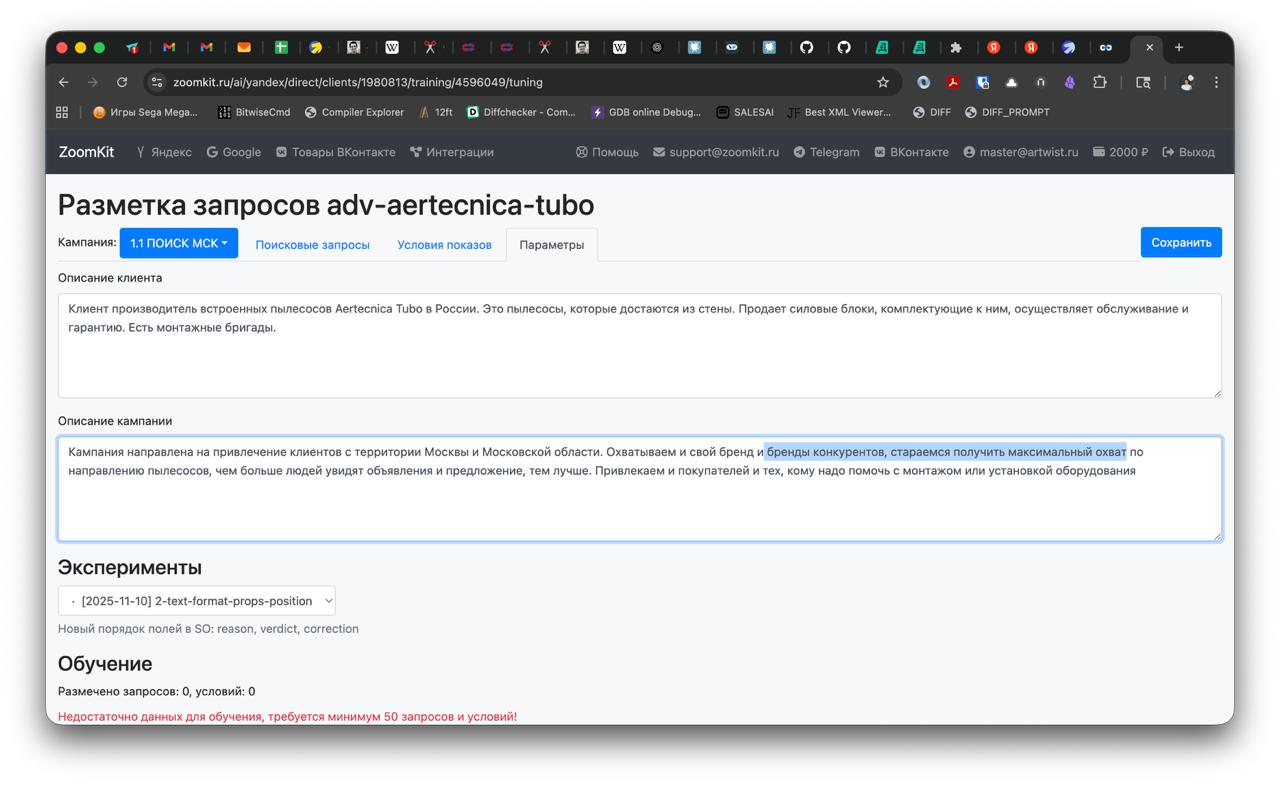Screen dimensions: 1280x785
Task: Open a new browser tab with plus
Action: (1179, 47)
